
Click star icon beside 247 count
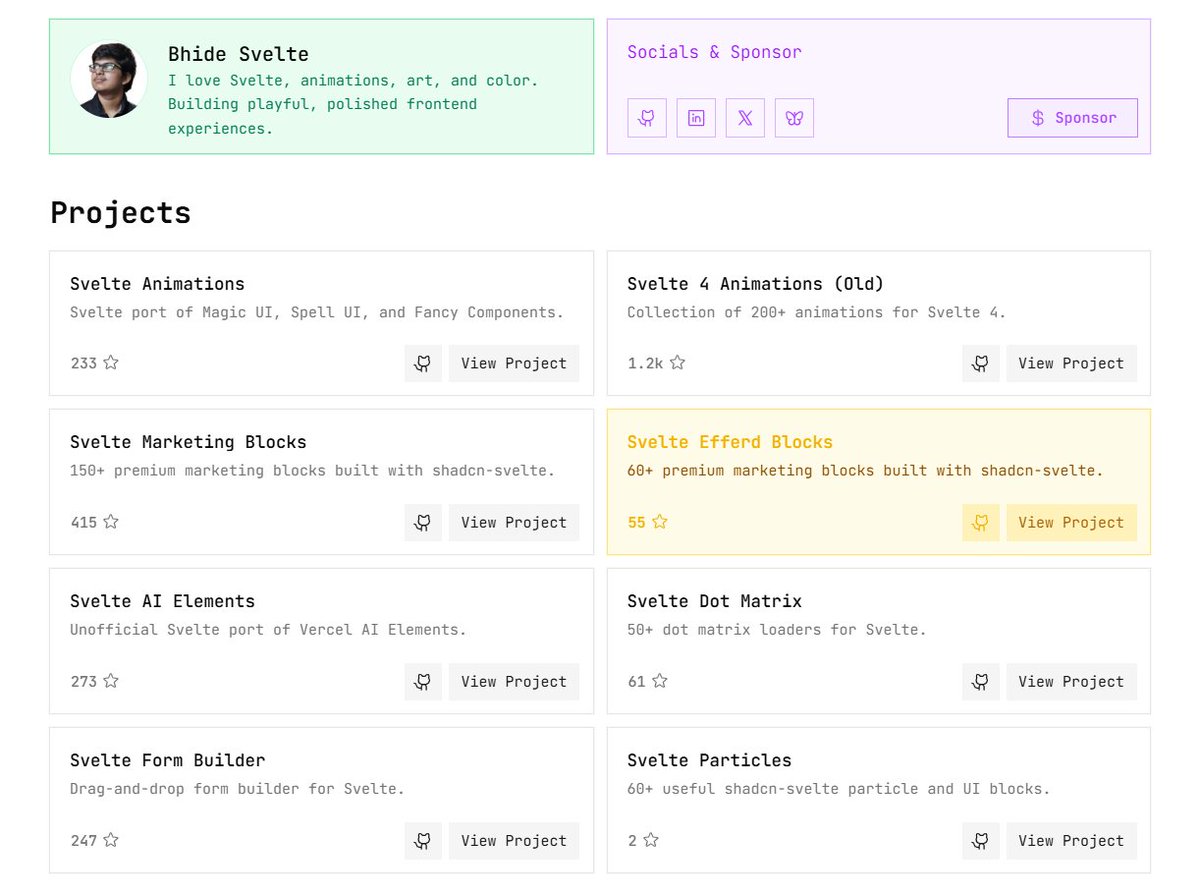(111, 840)
